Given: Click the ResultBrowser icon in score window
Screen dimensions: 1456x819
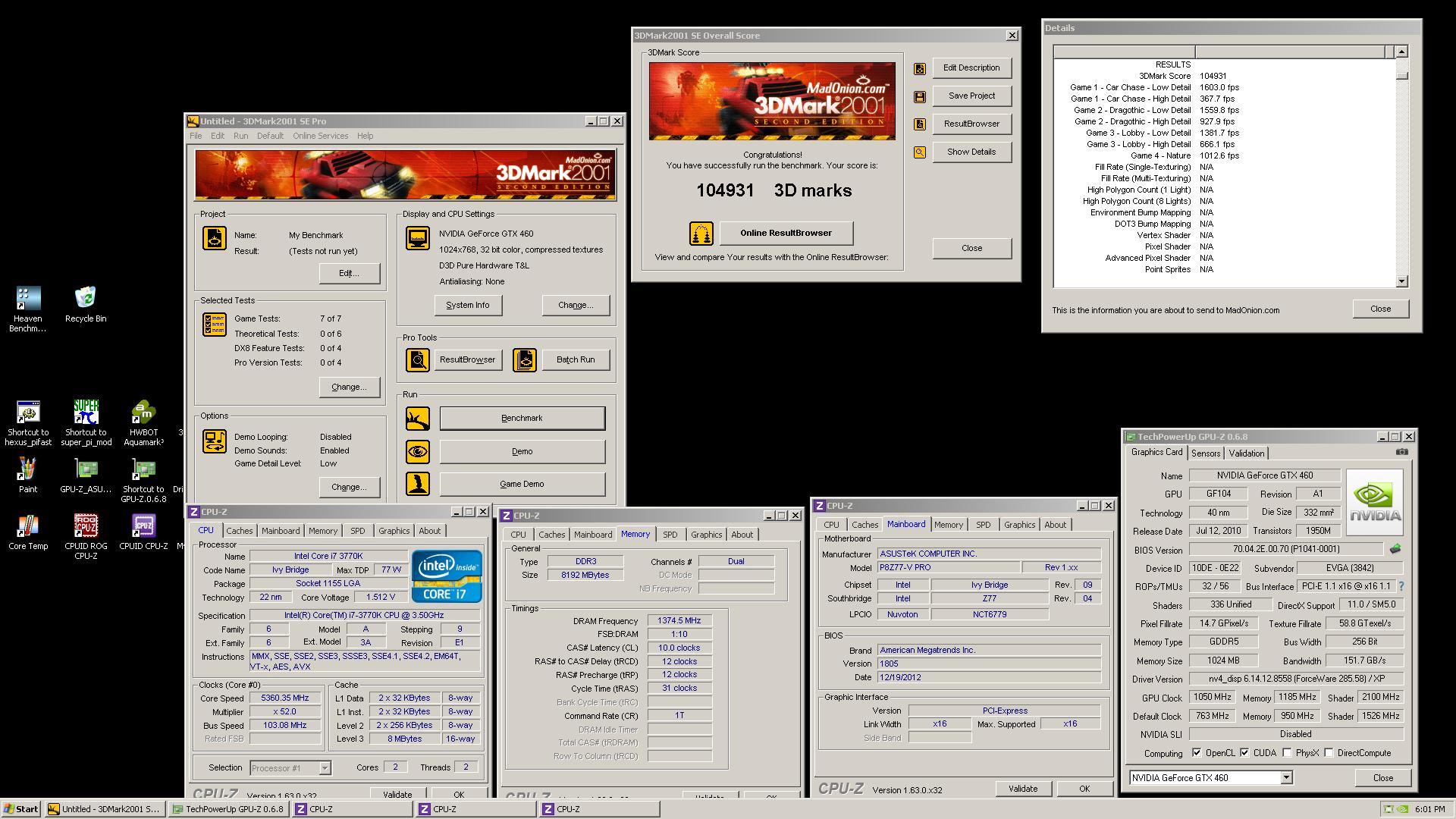Looking at the screenshot, I should [919, 124].
